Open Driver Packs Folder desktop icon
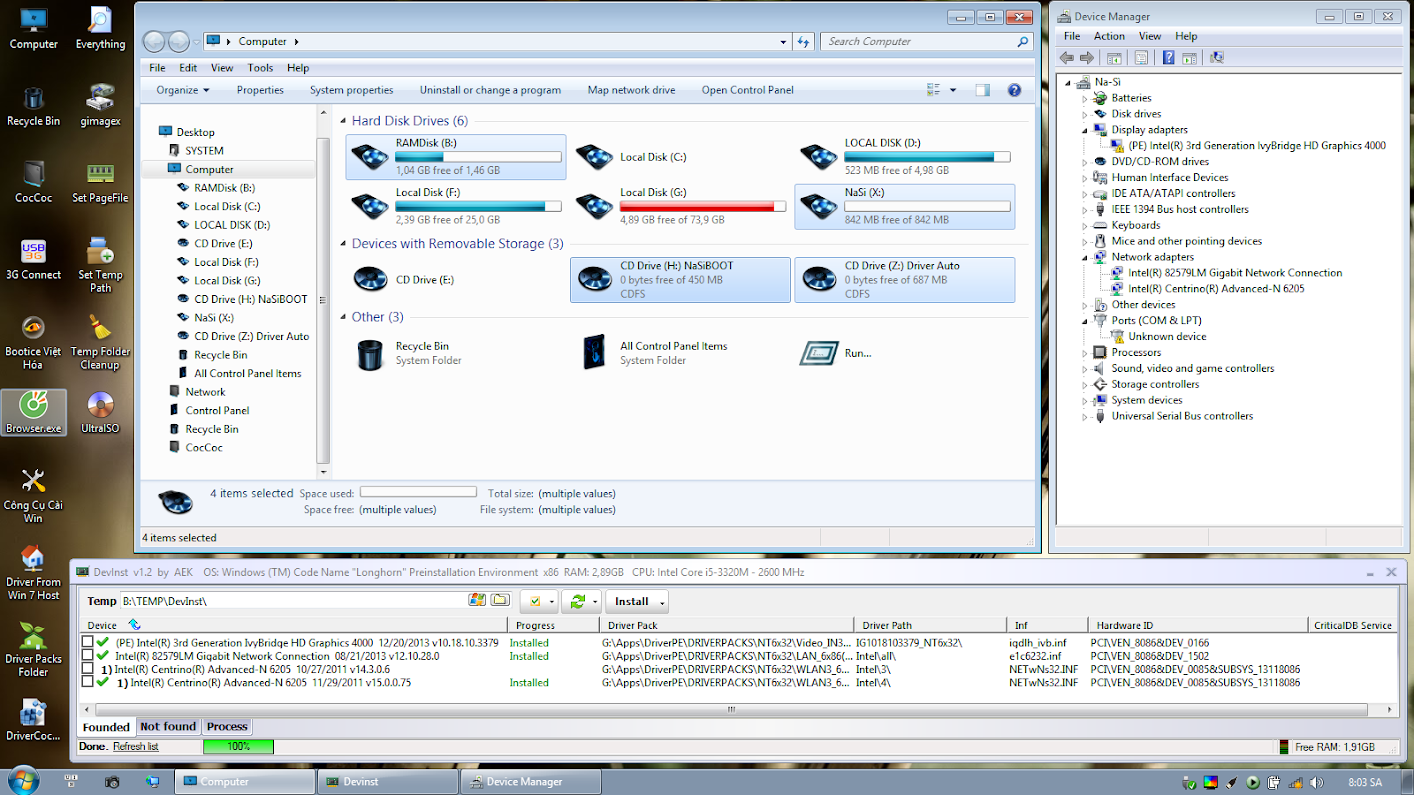1414x795 pixels. (x=33, y=649)
